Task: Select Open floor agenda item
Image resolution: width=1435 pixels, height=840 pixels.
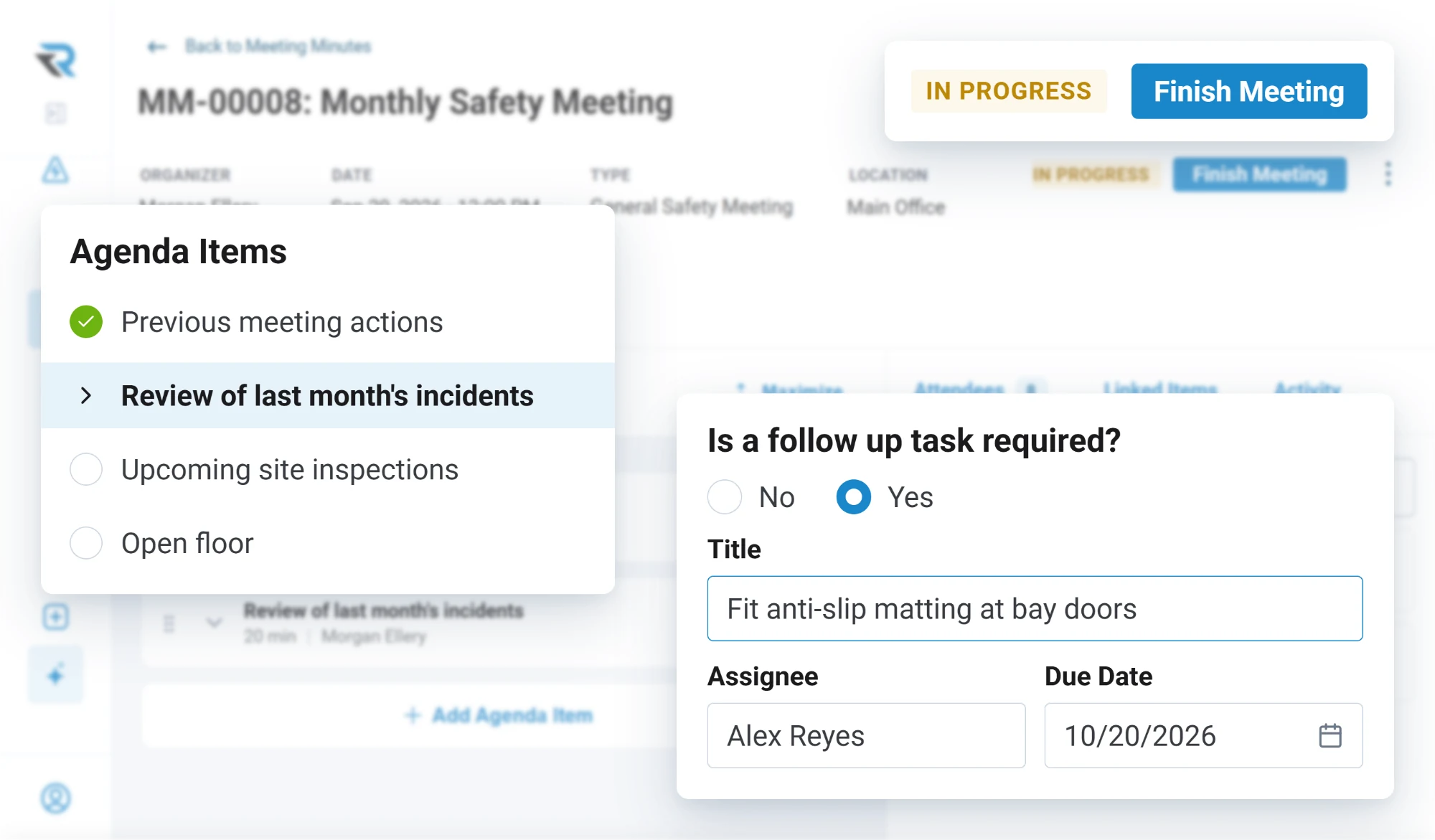Action: pos(328,543)
